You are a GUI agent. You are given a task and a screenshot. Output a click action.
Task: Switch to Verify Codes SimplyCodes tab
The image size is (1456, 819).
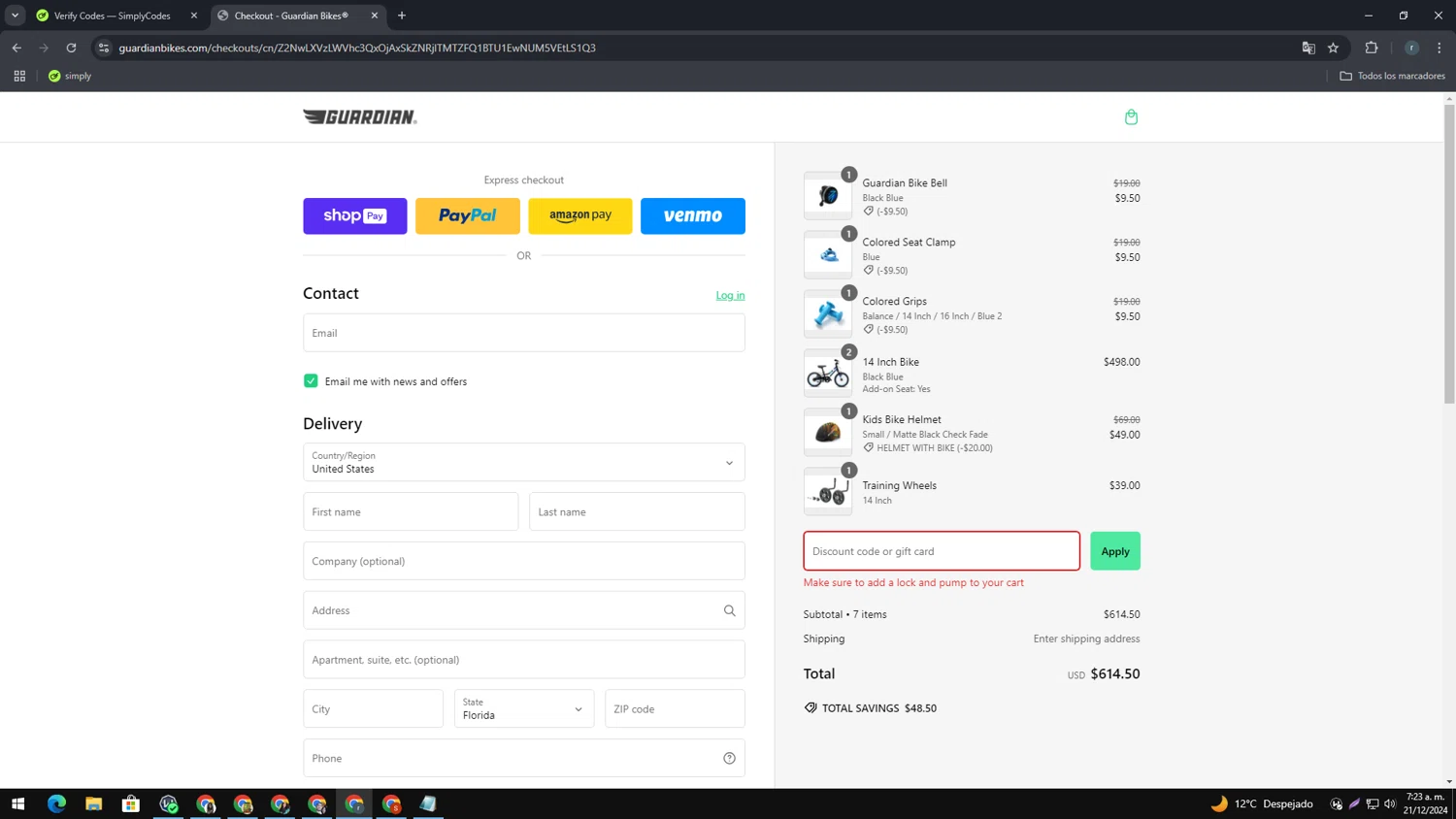(x=112, y=16)
